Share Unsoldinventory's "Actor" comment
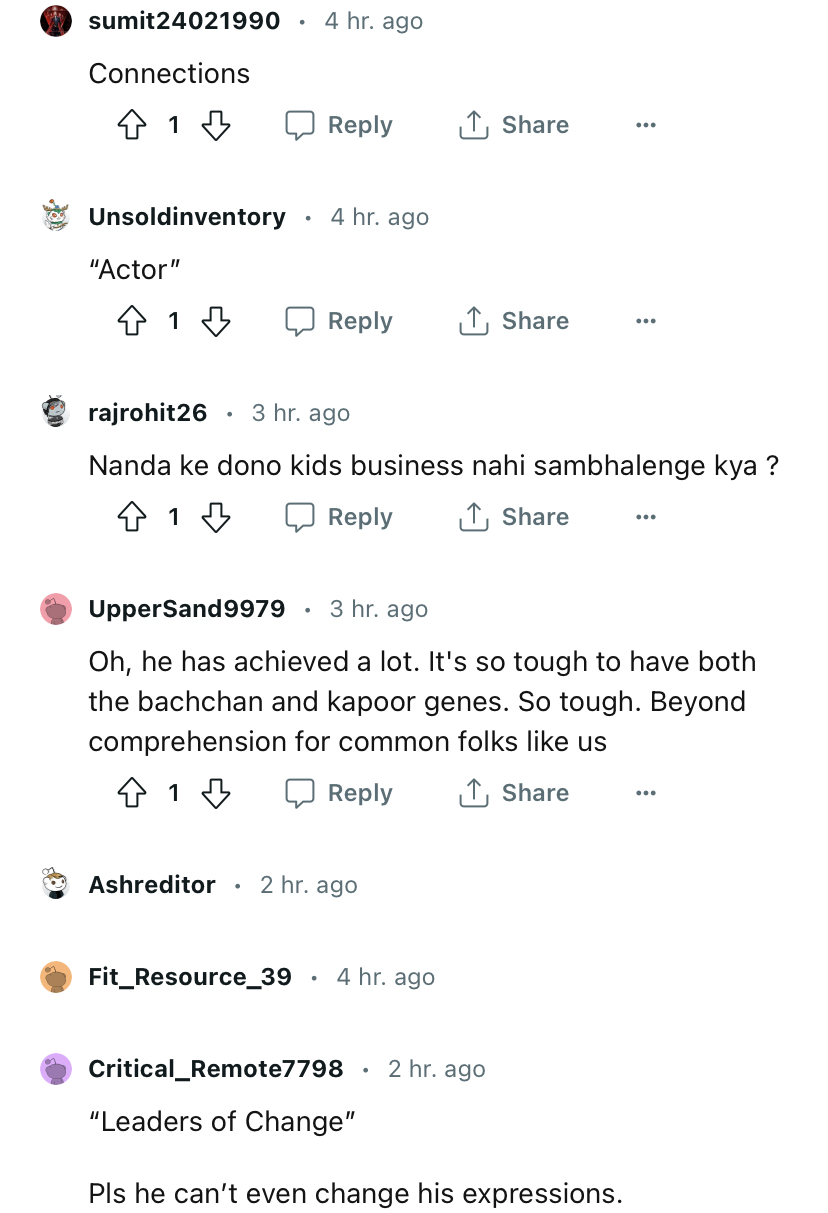This screenshot has width=828, height=1213. click(x=514, y=321)
